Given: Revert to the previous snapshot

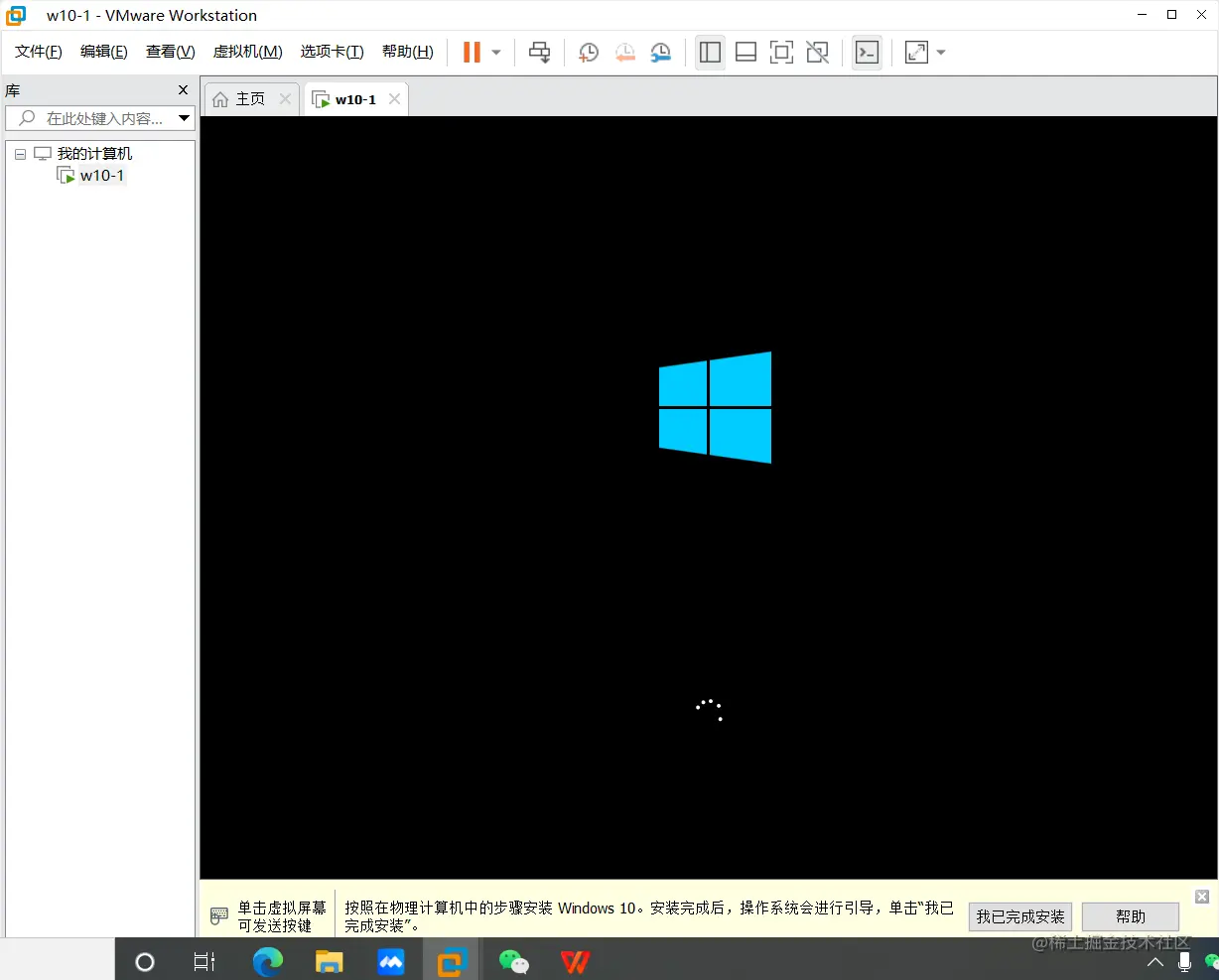Looking at the screenshot, I should point(624,53).
